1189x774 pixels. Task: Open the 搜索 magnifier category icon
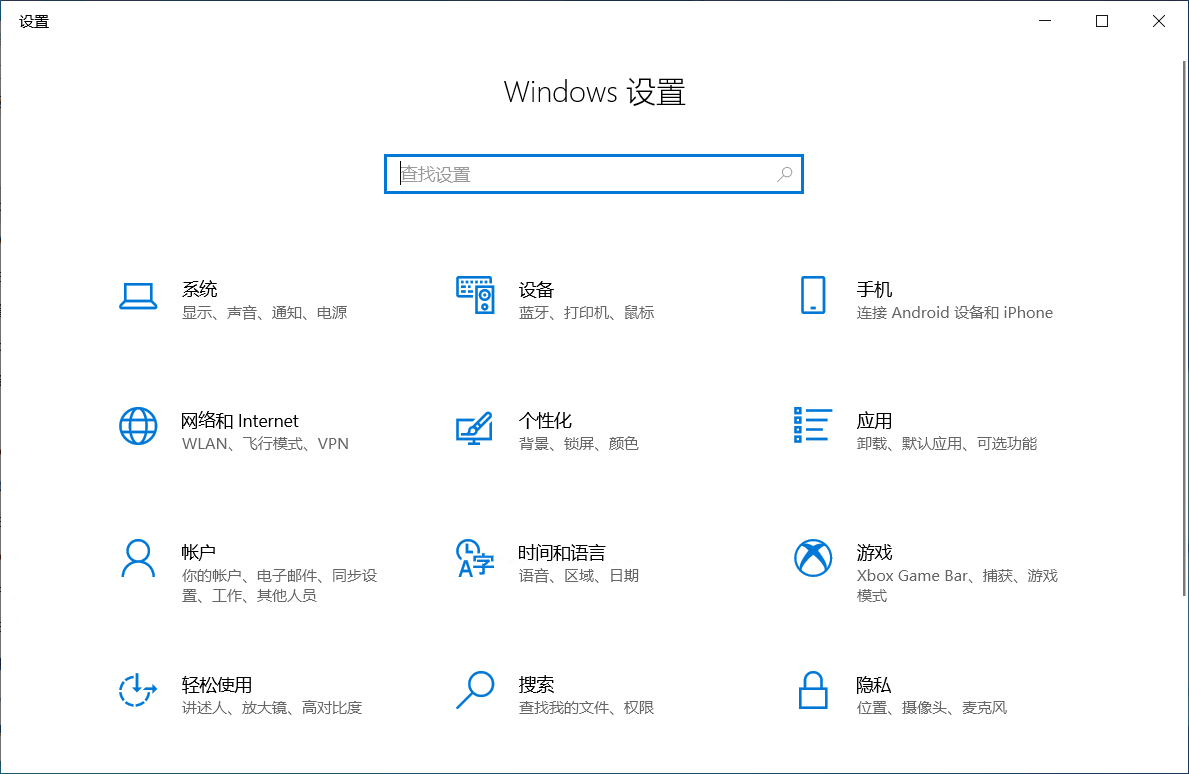pos(475,690)
